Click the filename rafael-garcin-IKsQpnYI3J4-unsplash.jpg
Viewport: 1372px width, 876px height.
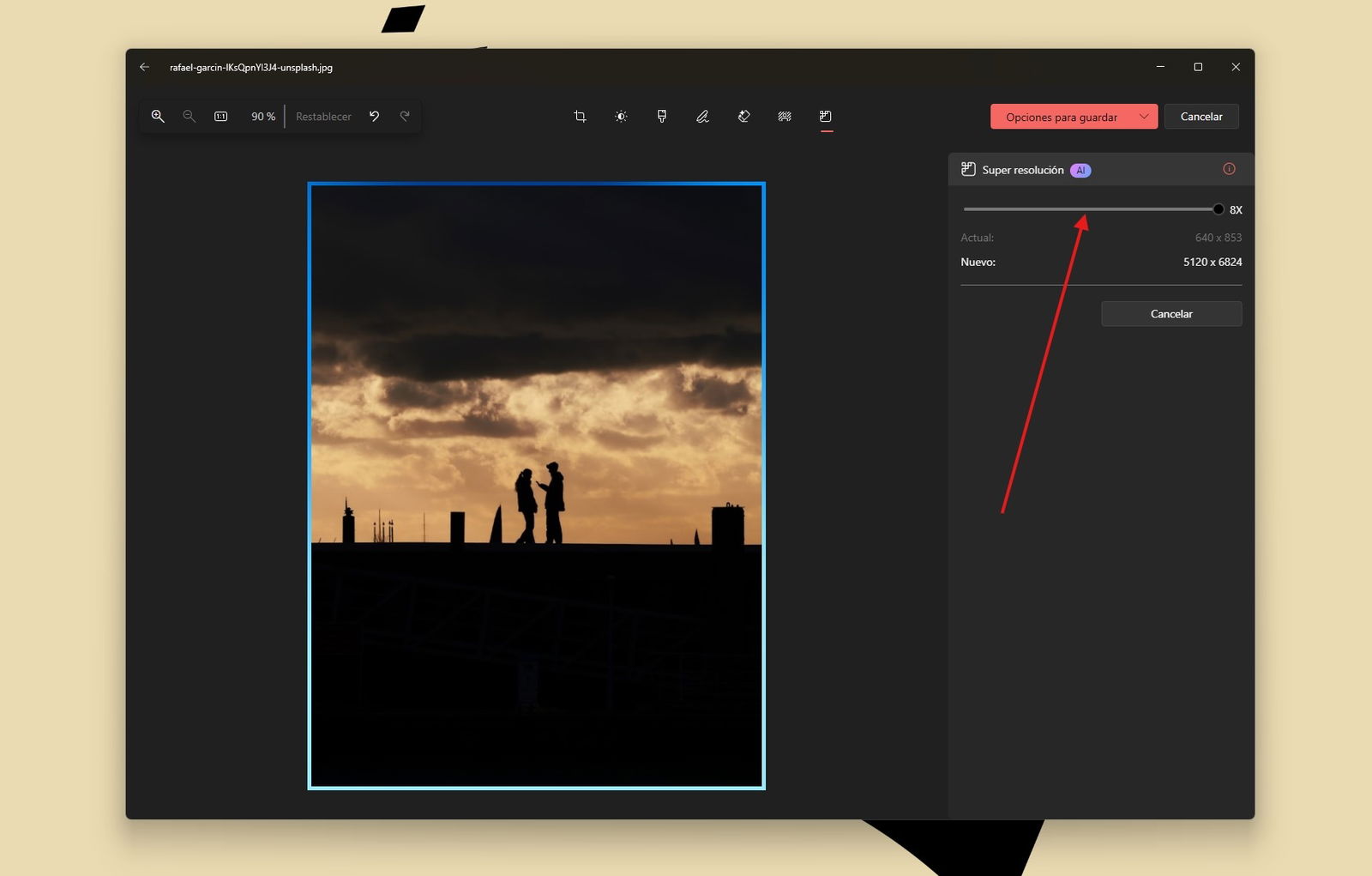pos(251,67)
